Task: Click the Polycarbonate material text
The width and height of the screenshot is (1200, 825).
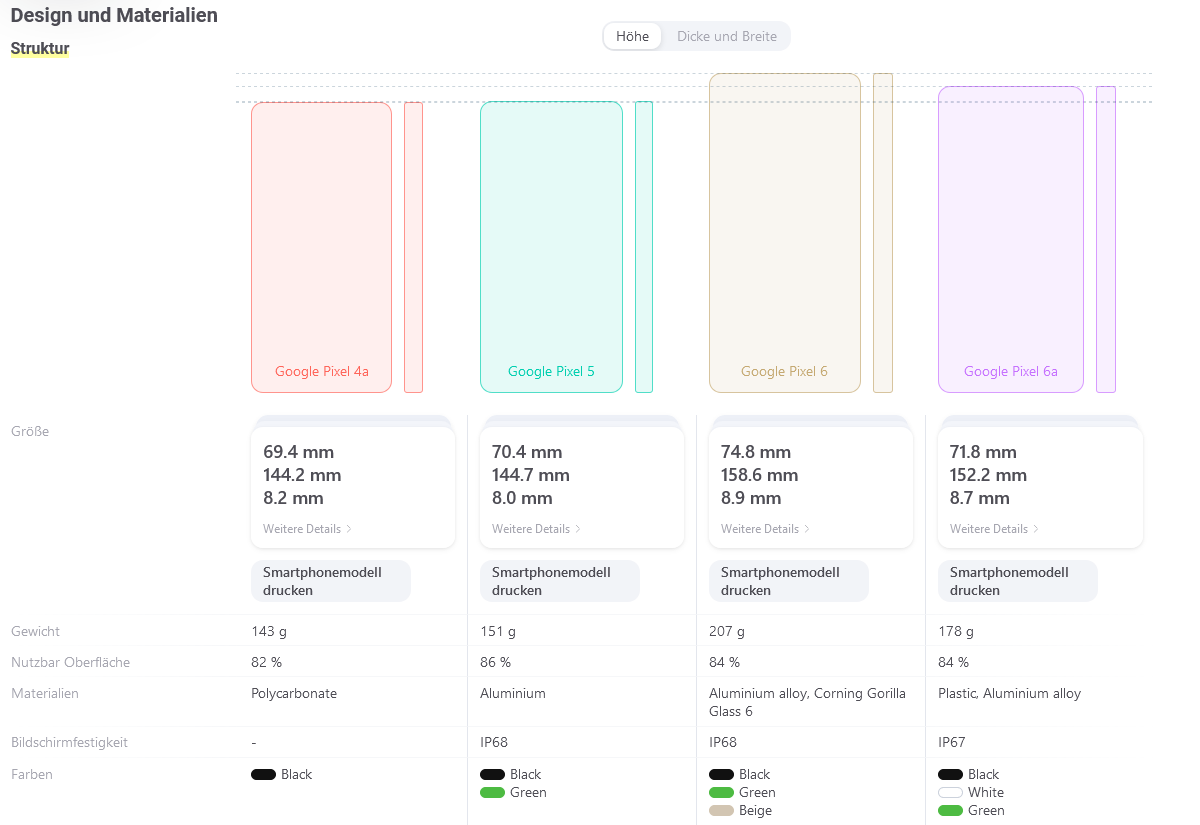Action: pyautogui.click(x=294, y=694)
